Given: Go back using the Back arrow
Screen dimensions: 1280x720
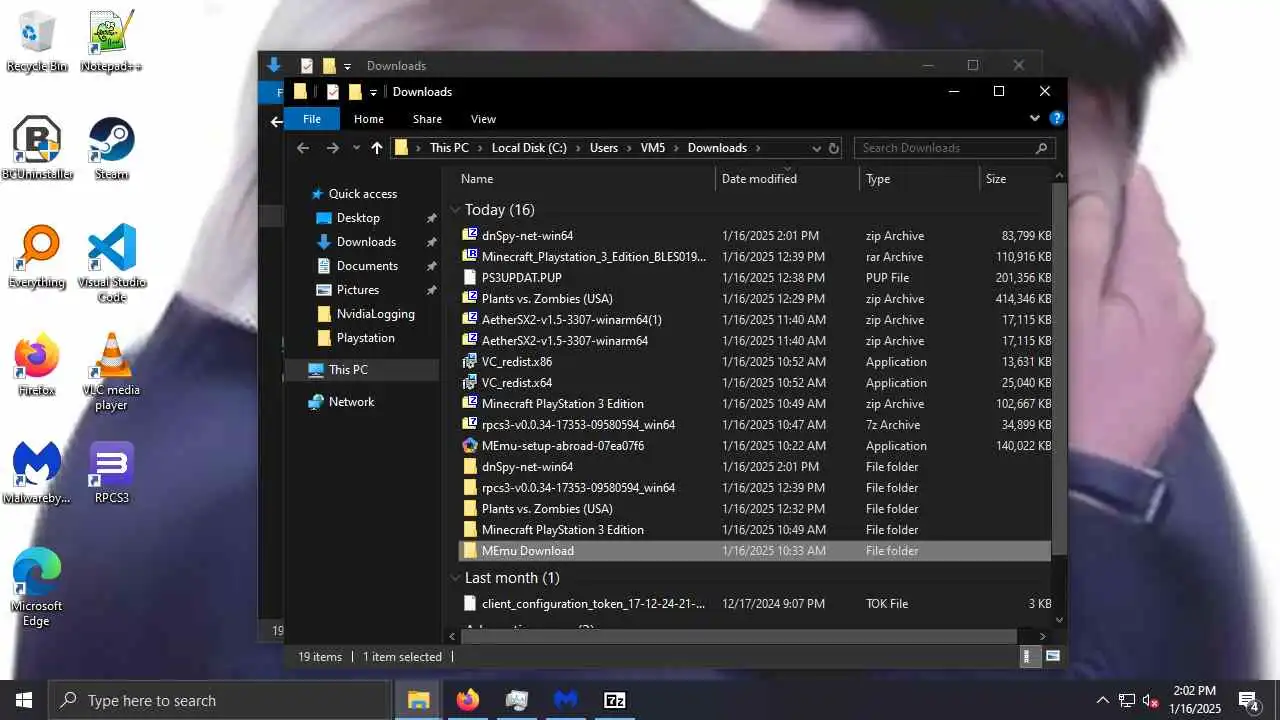Looking at the screenshot, I should tap(303, 148).
